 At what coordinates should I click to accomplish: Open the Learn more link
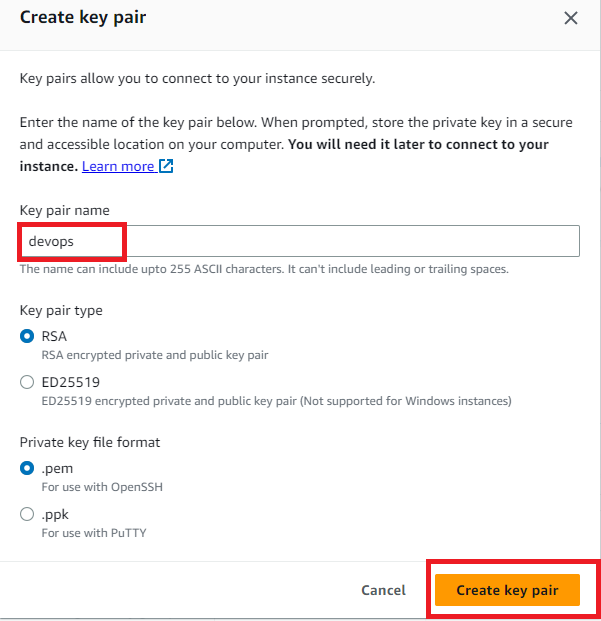point(118,166)
